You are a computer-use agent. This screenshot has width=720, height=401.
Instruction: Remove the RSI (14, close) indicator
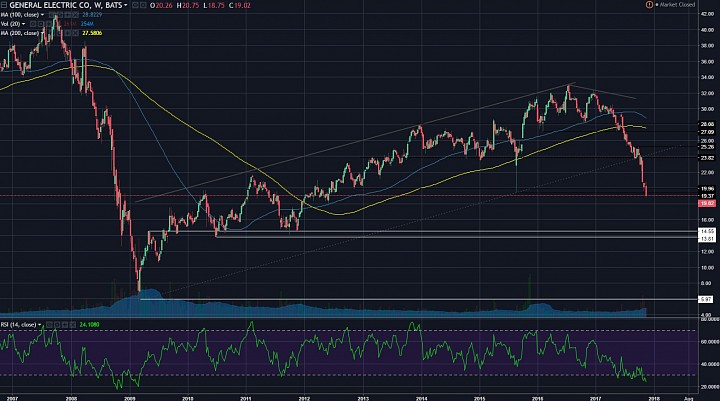tap(73, 325)
